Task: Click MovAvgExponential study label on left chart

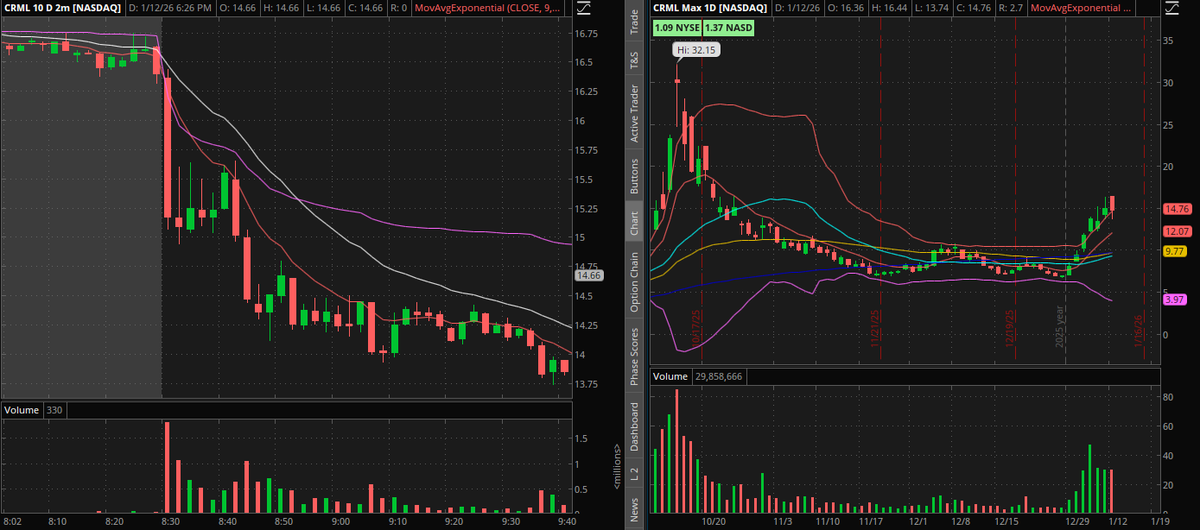Action: [x=487, y=8]
